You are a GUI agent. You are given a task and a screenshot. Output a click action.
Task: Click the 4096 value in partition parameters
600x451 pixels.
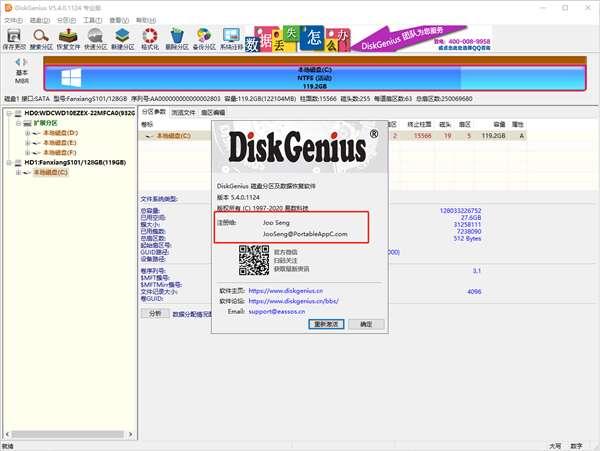[474, 291]
